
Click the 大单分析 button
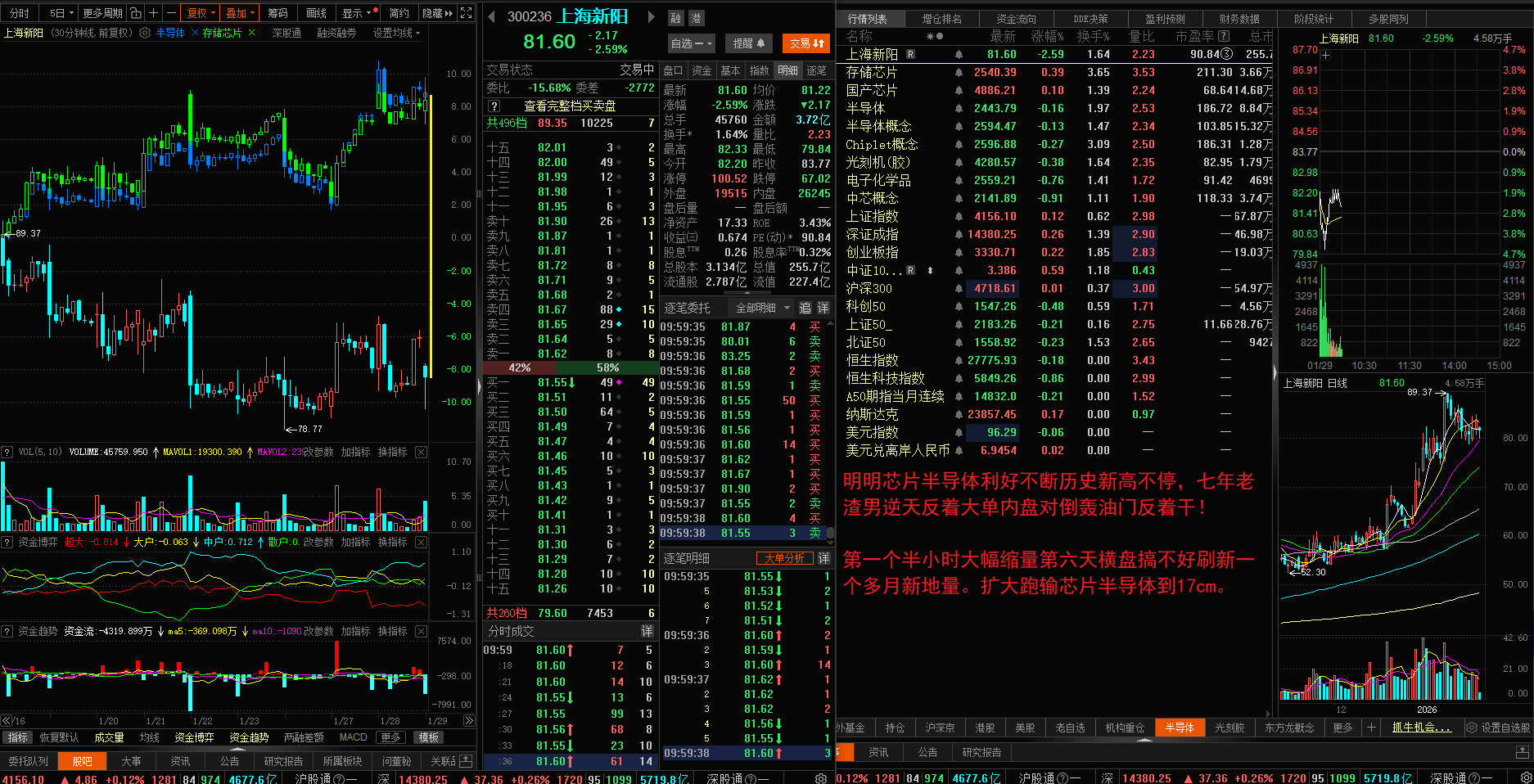784,558
